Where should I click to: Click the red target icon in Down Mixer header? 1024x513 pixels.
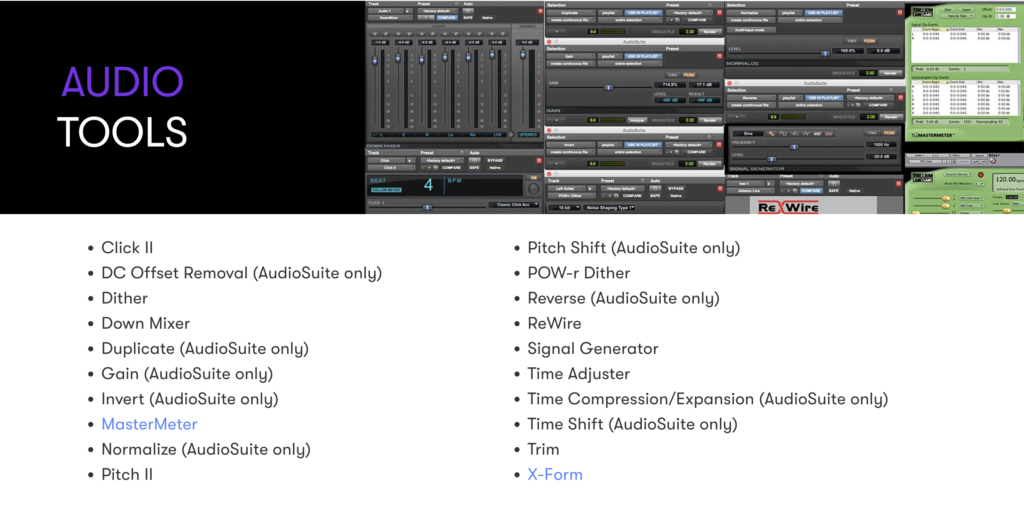click(x=540, y=11)
